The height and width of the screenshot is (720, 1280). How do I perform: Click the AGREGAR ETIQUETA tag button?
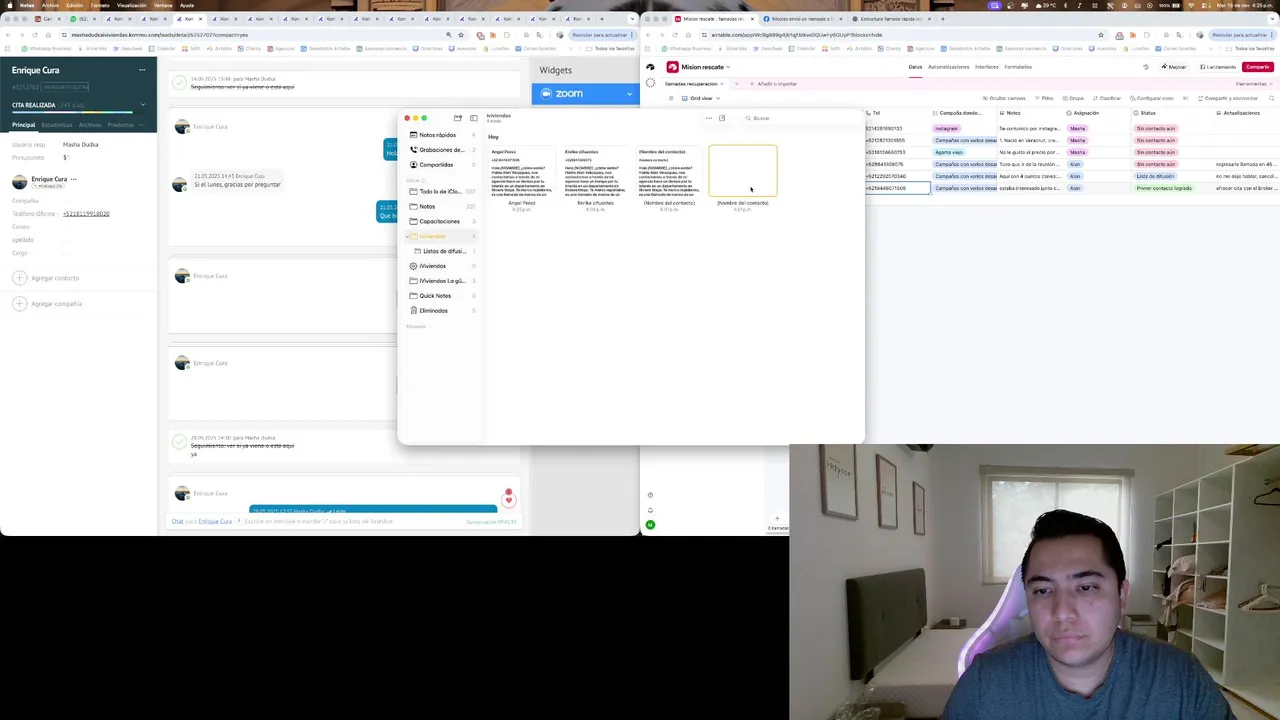pyautogui.click(x=66, y=87)
